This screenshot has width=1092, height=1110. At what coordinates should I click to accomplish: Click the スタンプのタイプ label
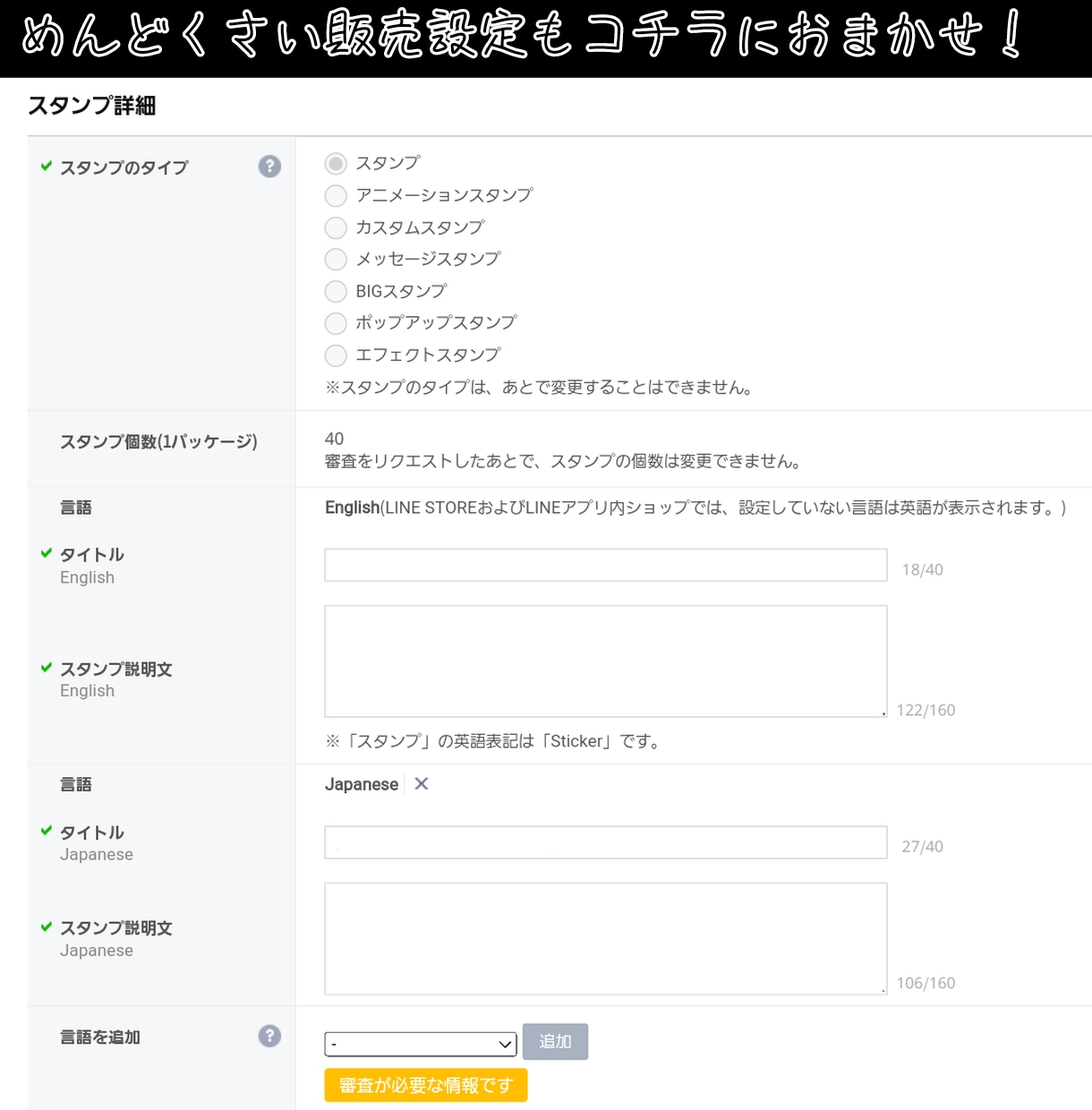click(x=124, y=167)
